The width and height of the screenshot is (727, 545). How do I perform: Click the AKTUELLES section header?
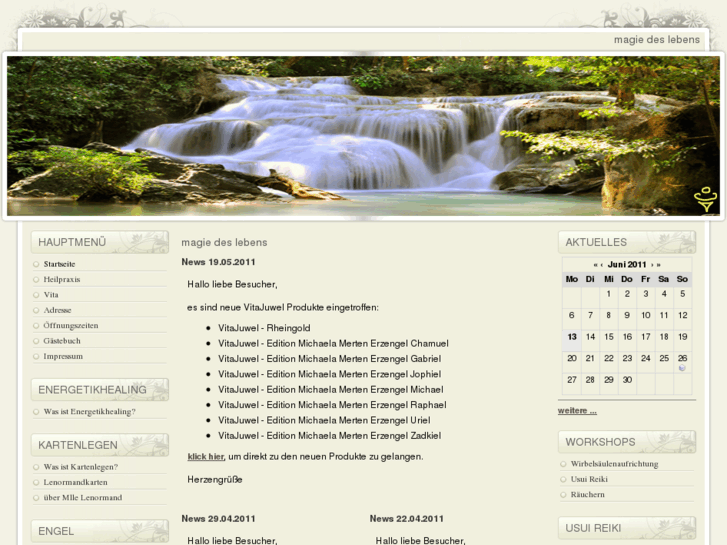pyautogui.click(x=627, y=242)
